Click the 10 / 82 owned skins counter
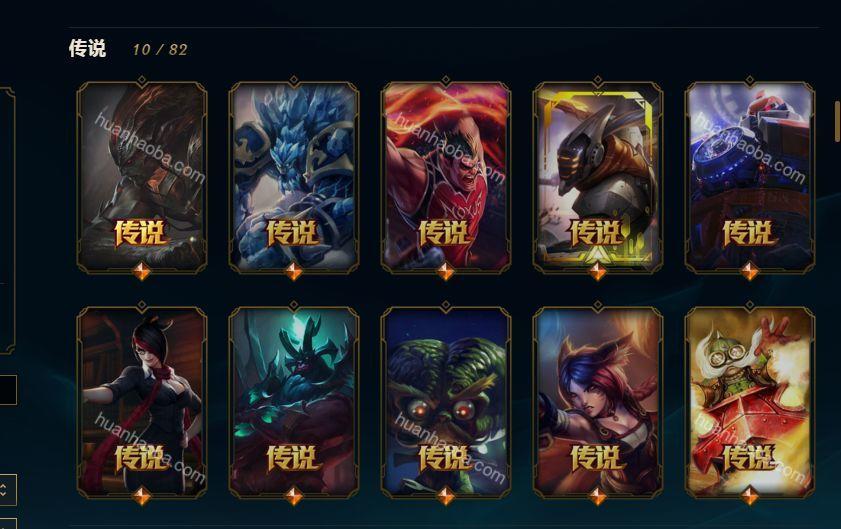 point(160,49)
